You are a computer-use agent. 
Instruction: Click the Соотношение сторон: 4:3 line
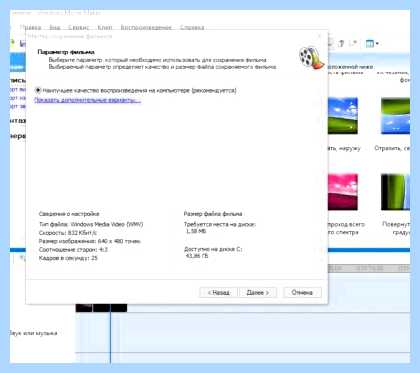point(73,249)
